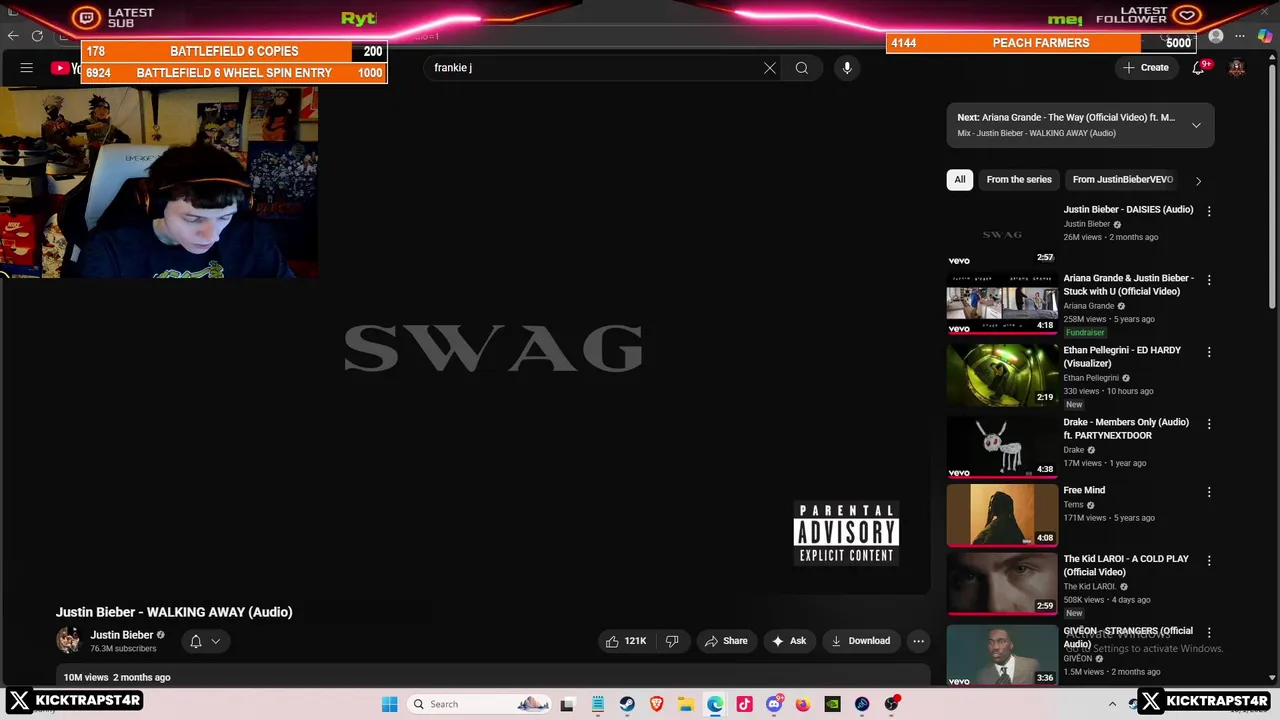Image resolution: width=1280 pixels, height=720 pixels.
Task: Open the Ethan Pellegrini channel name
Action: point(1091,378)
